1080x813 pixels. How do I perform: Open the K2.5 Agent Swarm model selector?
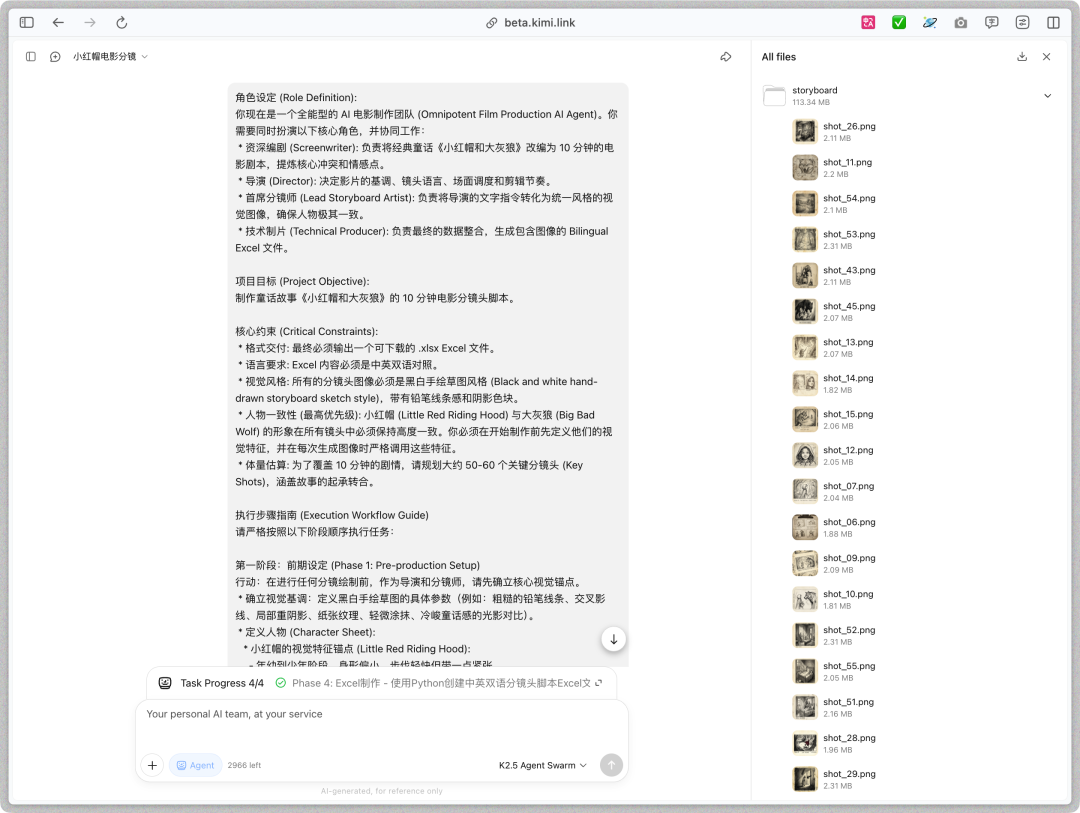542,765
